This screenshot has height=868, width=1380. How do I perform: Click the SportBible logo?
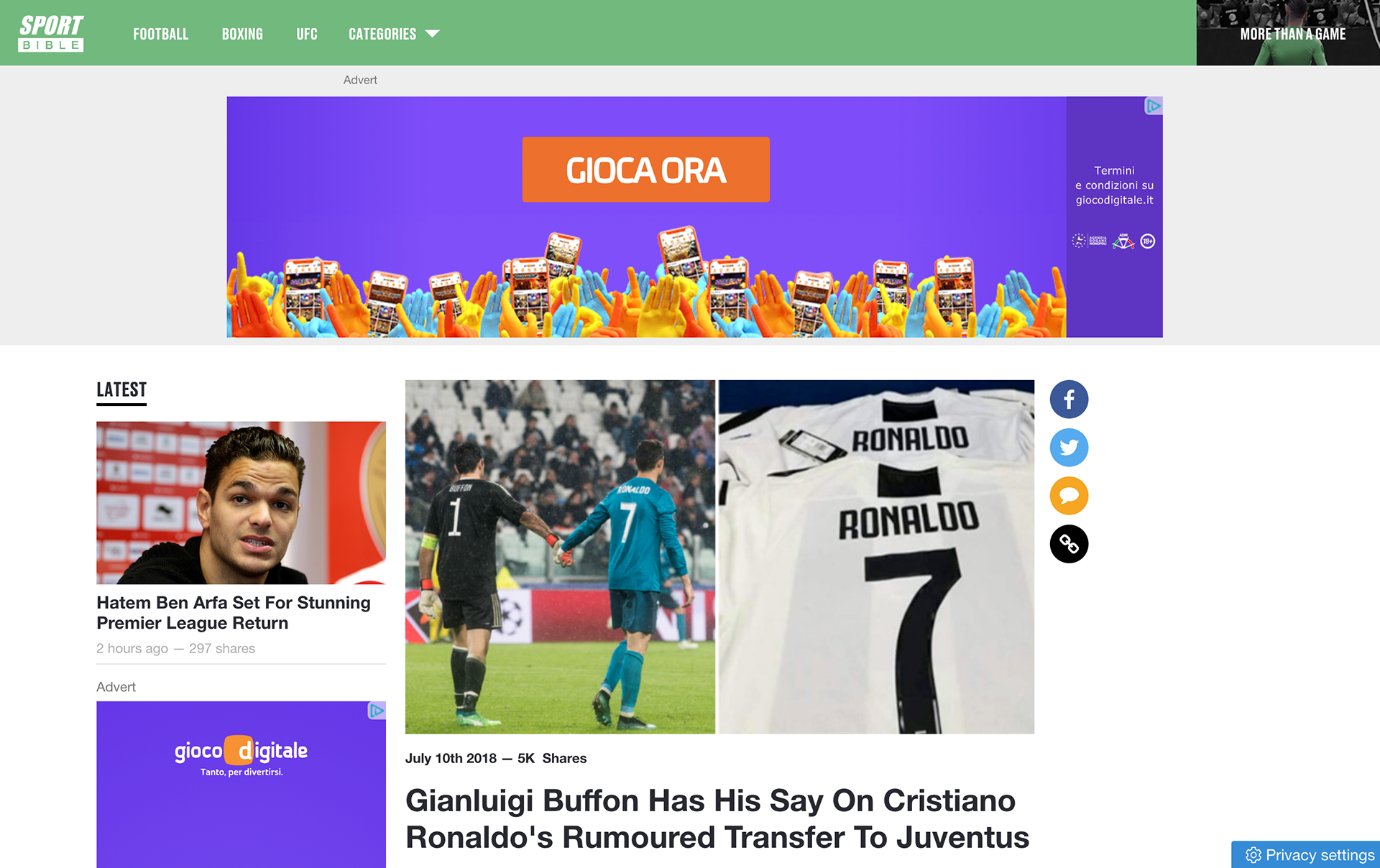(x=51, y=33)
